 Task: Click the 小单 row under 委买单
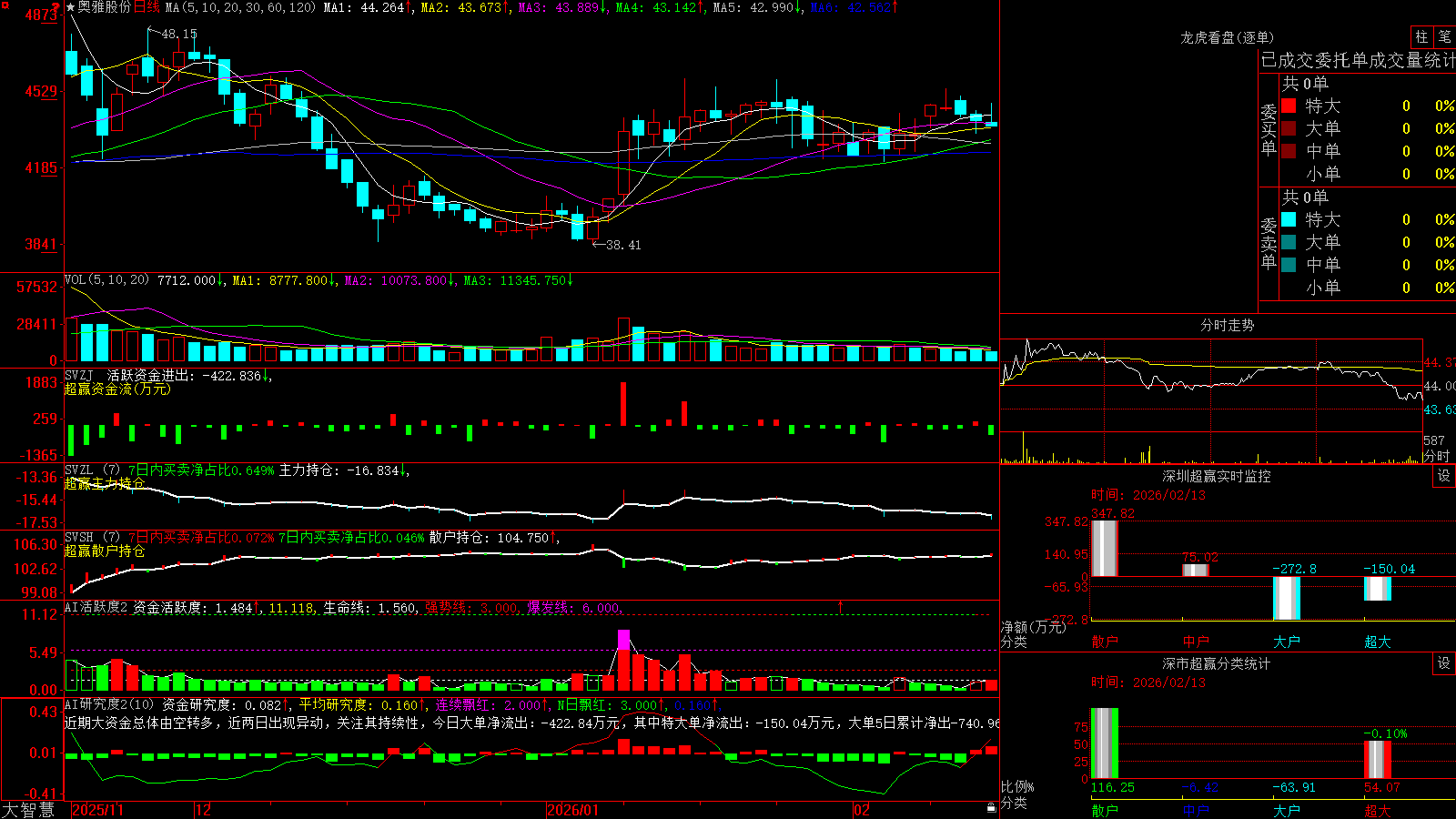(1368, 174)
